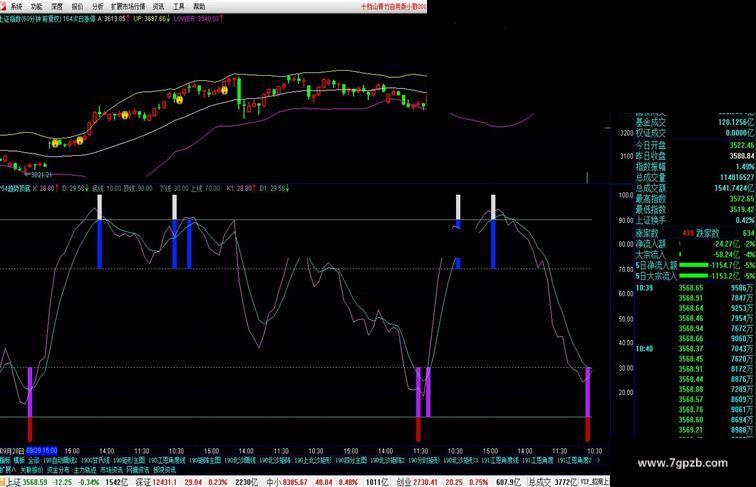Click the 中小 index value 8385.67

tap(295, 482)
